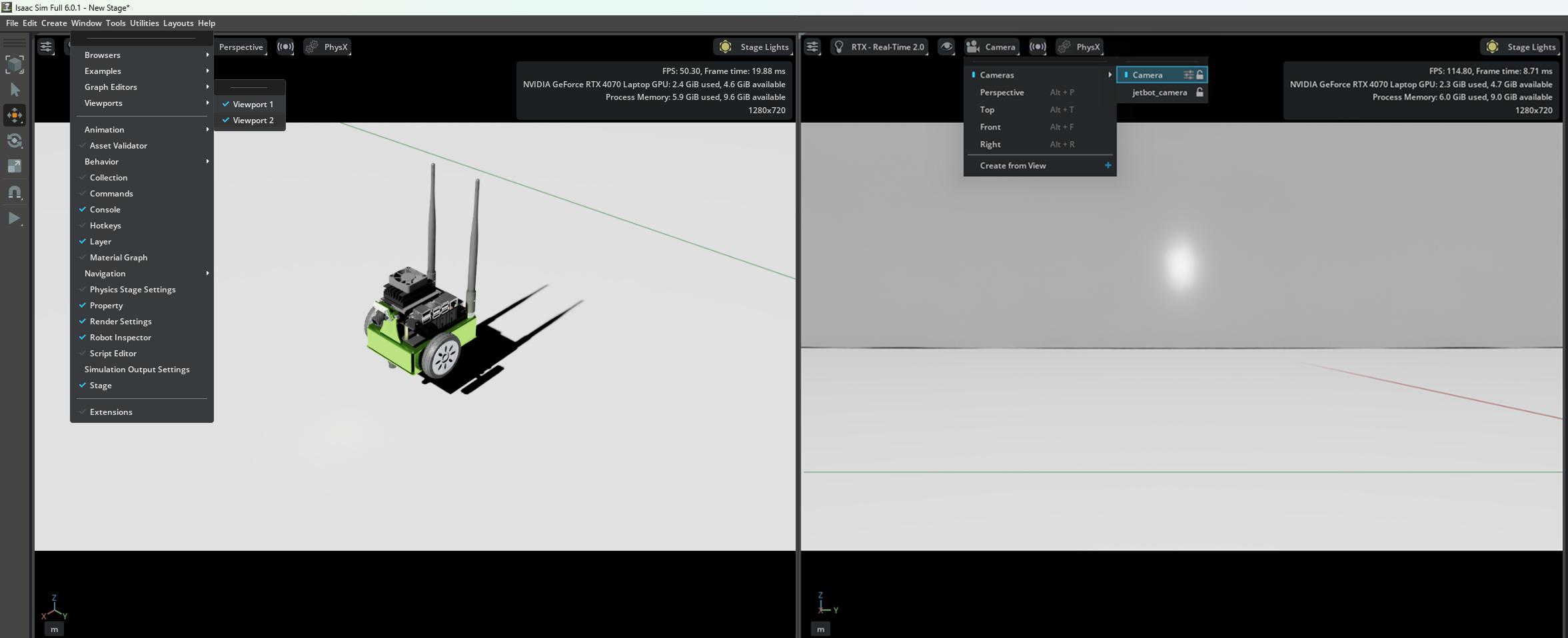Expand the Navigation submenu
This screenshot has width=1568, height=638.
(142, 274)
